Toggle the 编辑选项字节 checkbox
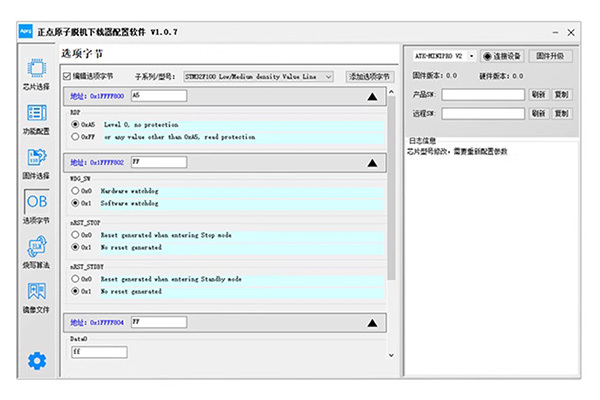600x400 pixels. [67, 76]
